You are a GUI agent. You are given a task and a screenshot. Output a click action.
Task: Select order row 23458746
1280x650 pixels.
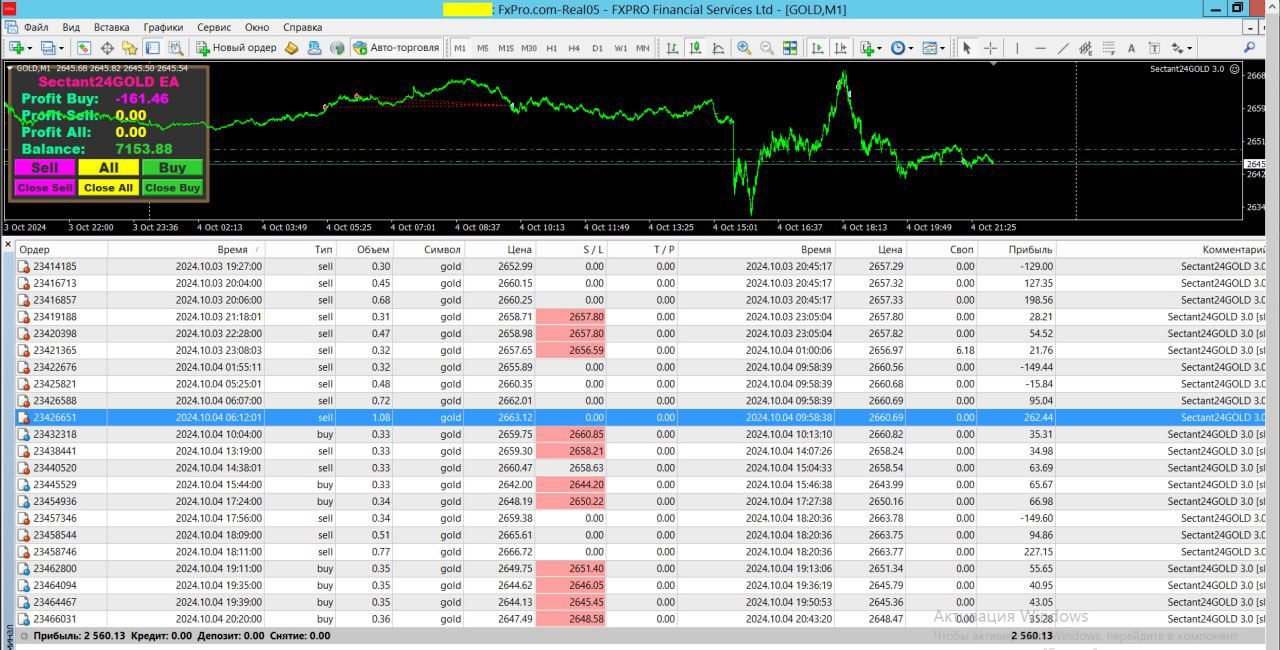coord(640,551)
